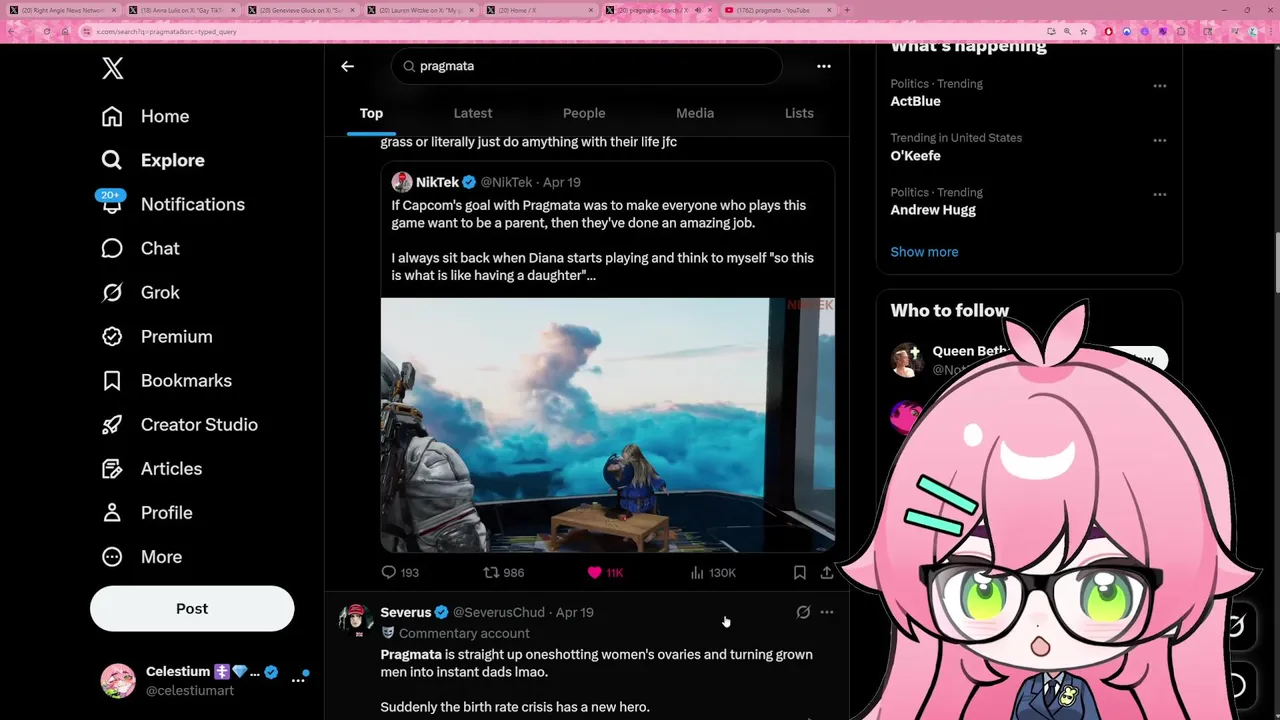Viewport: 1280px width, 720px height.
Task: Click the address bar URL
Action: (x=166, y=31)
